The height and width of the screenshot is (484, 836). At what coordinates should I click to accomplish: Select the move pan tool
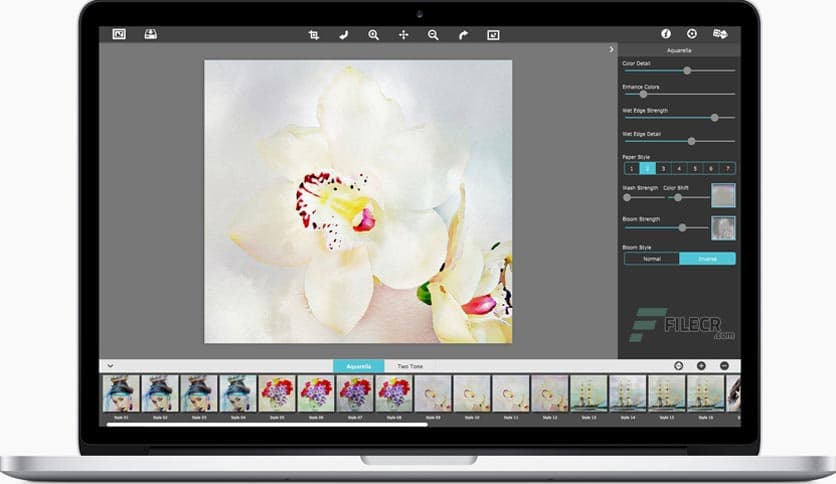pyautogui.click(x=403, y=35)
